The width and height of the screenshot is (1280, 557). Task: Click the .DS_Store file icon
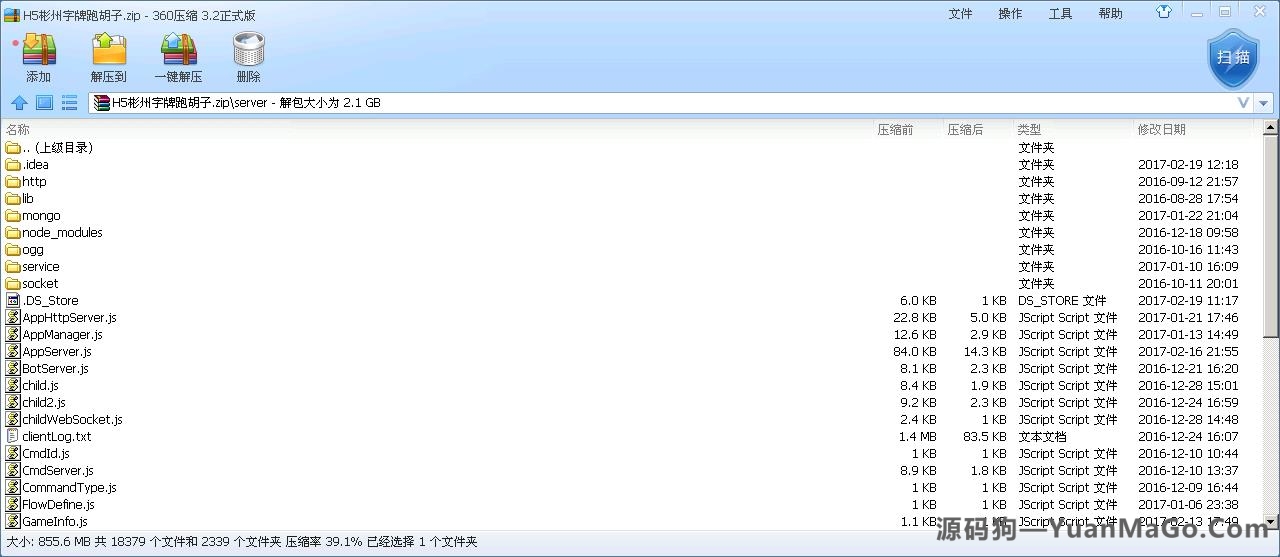(13, 300)
